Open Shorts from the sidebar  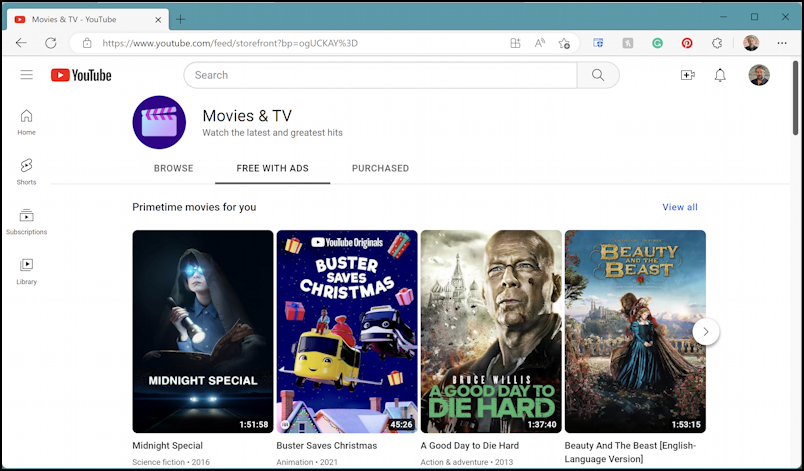[x=26, y=172]
